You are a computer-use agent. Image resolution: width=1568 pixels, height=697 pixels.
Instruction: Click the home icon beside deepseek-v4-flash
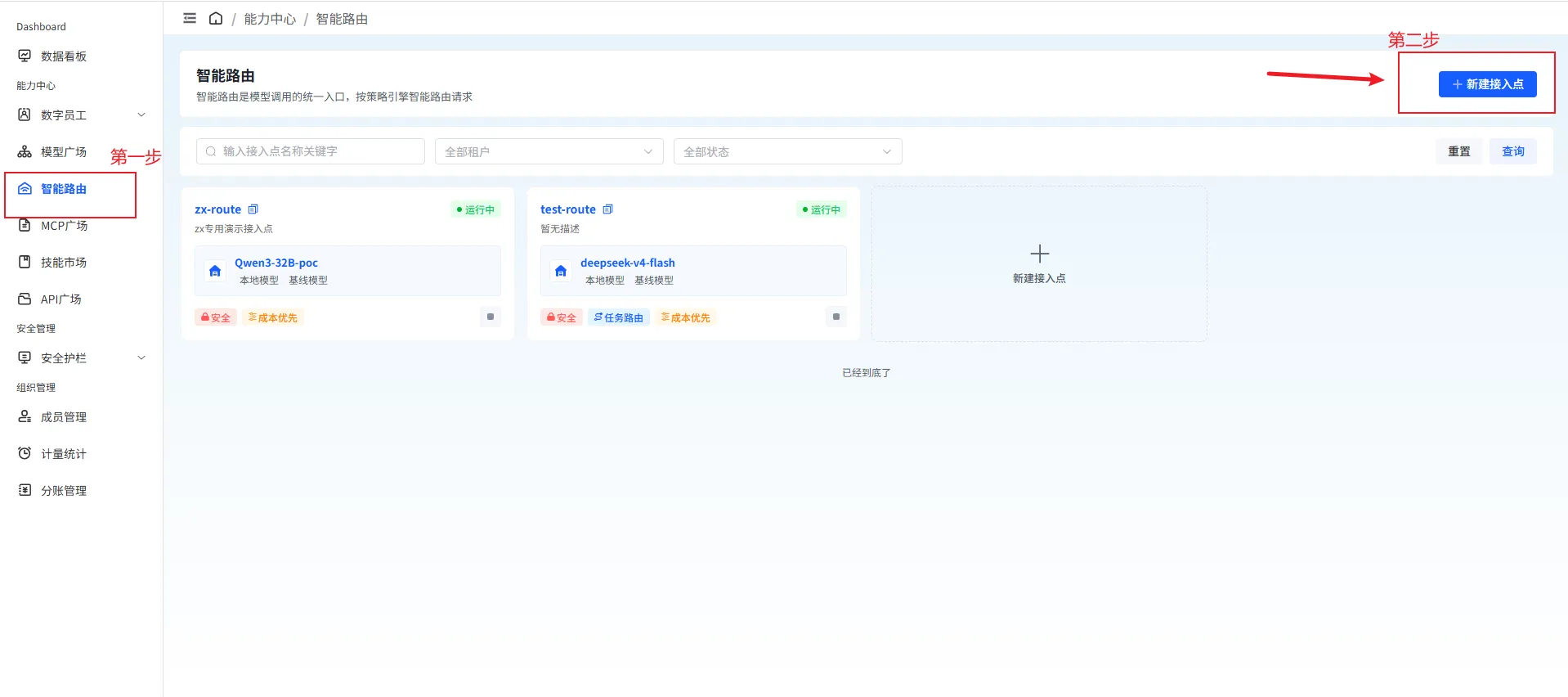click(x=561, y=271)
